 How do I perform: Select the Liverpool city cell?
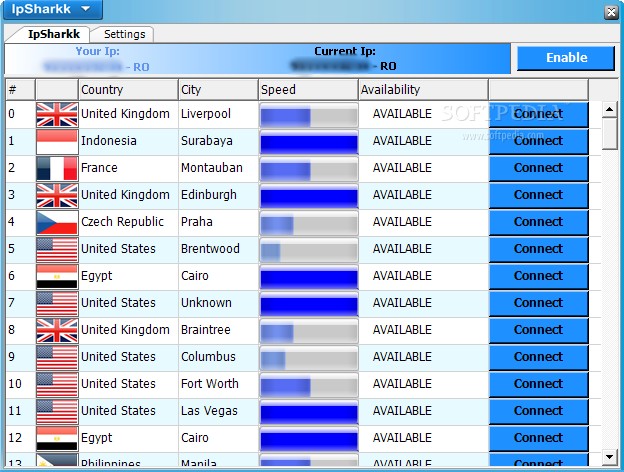pos(218,114)
